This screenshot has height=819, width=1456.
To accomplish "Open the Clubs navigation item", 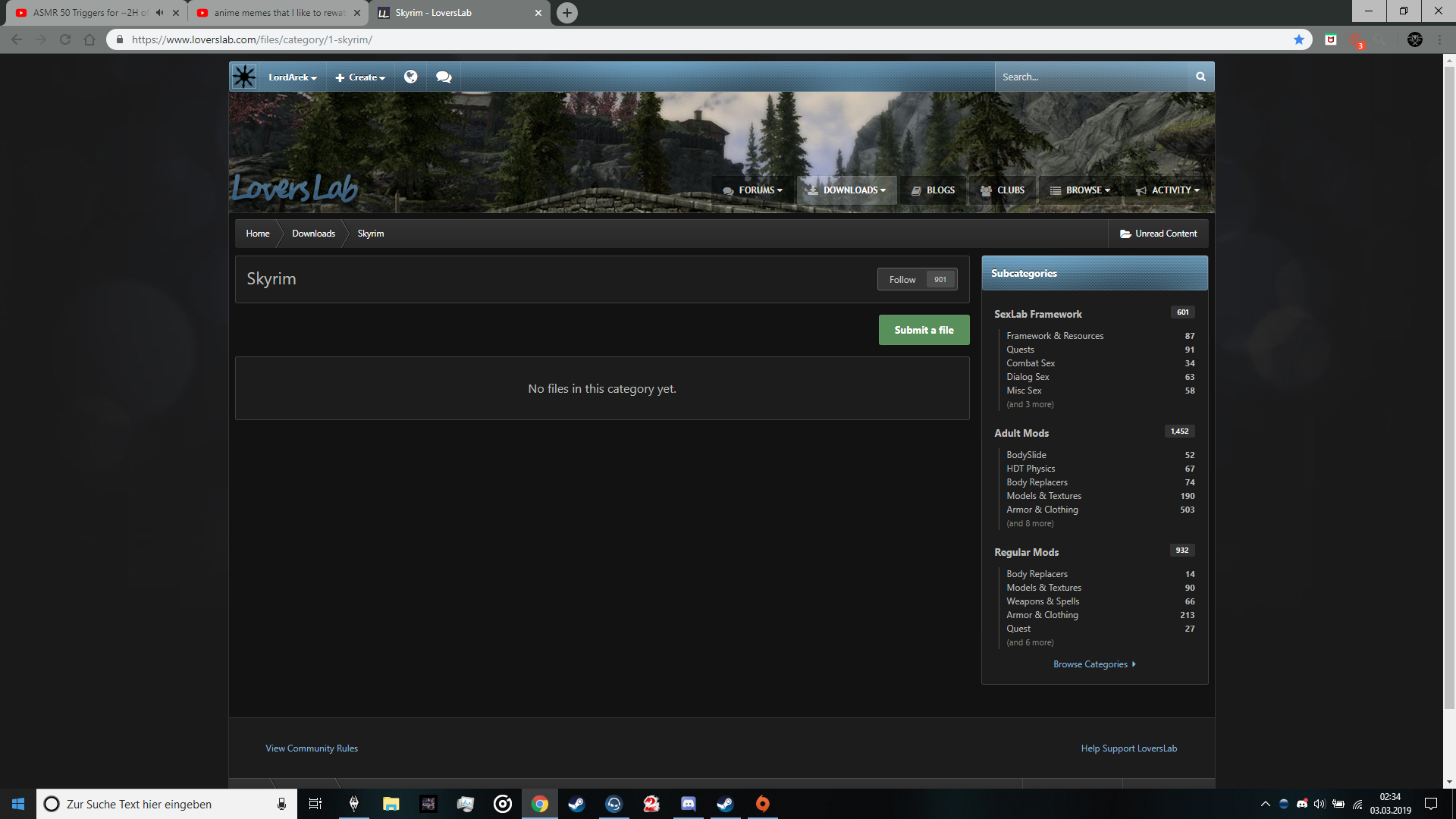I will click(1002, 190).
